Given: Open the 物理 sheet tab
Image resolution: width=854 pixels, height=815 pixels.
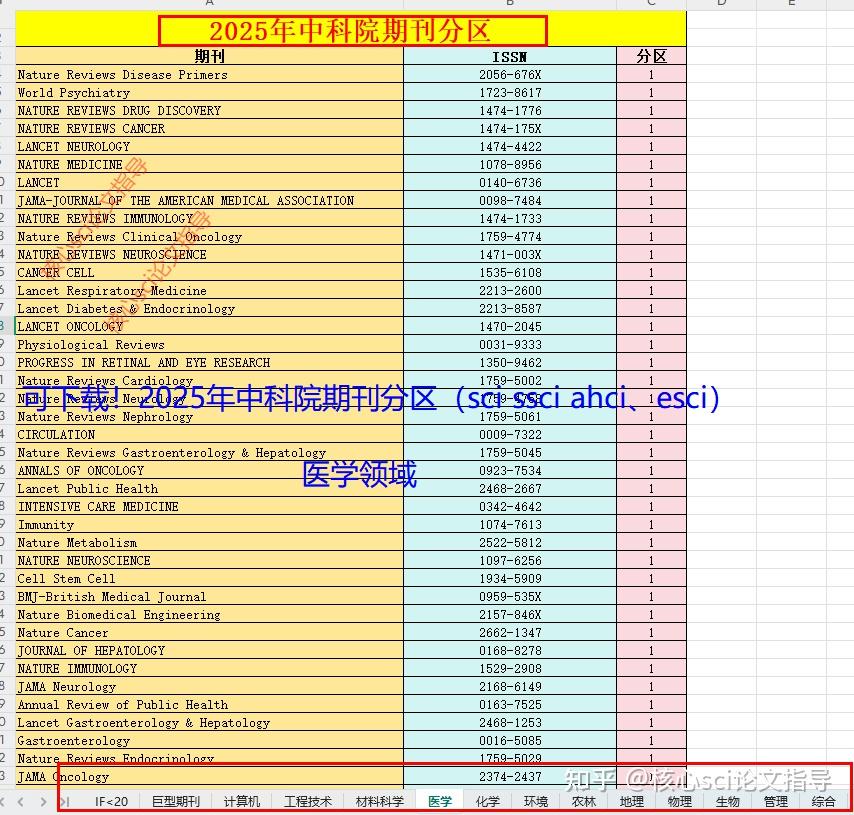Looking at the screenshot, I should [679, 801].
